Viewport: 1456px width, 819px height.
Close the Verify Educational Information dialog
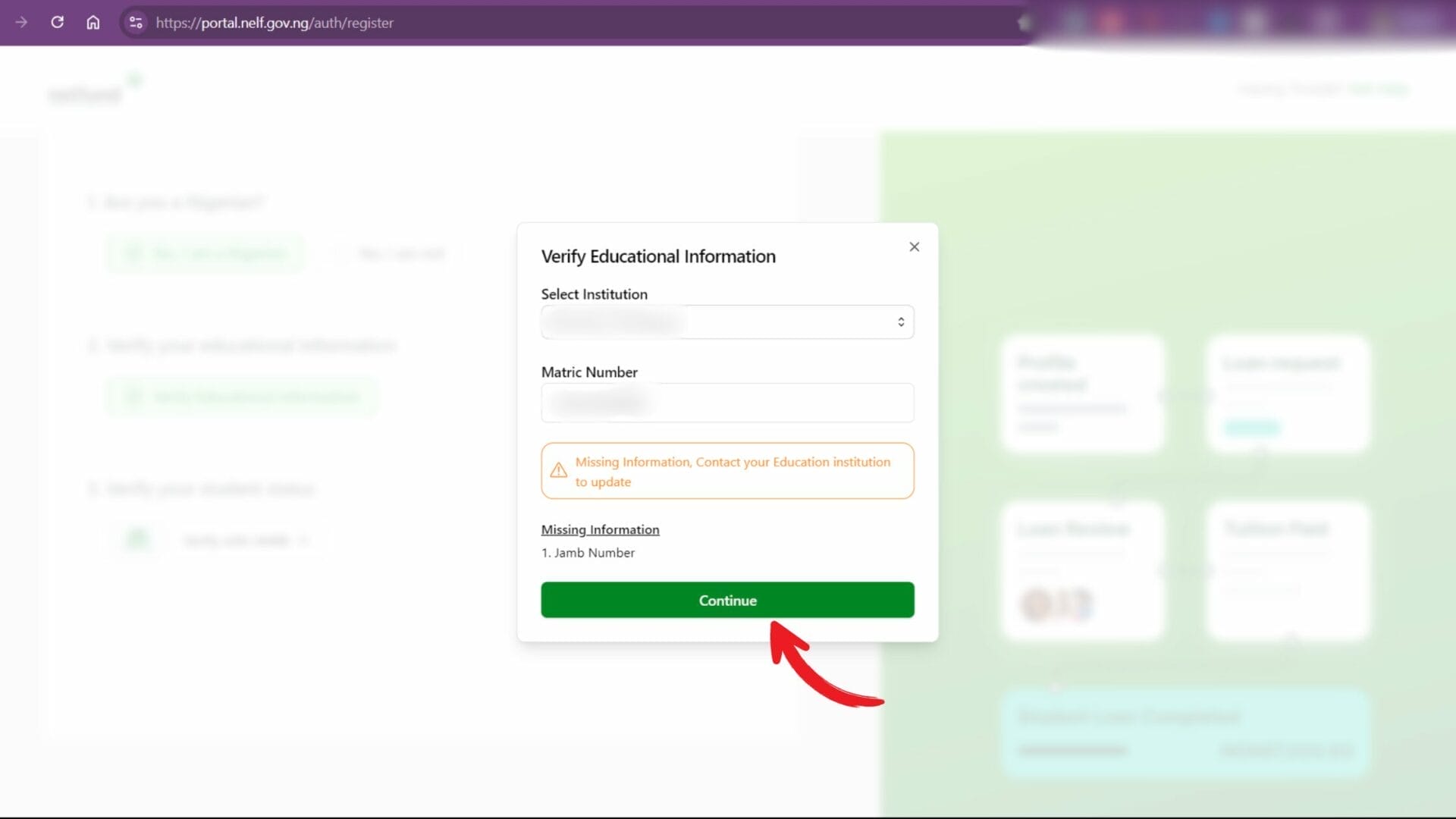tap(914, 246)
